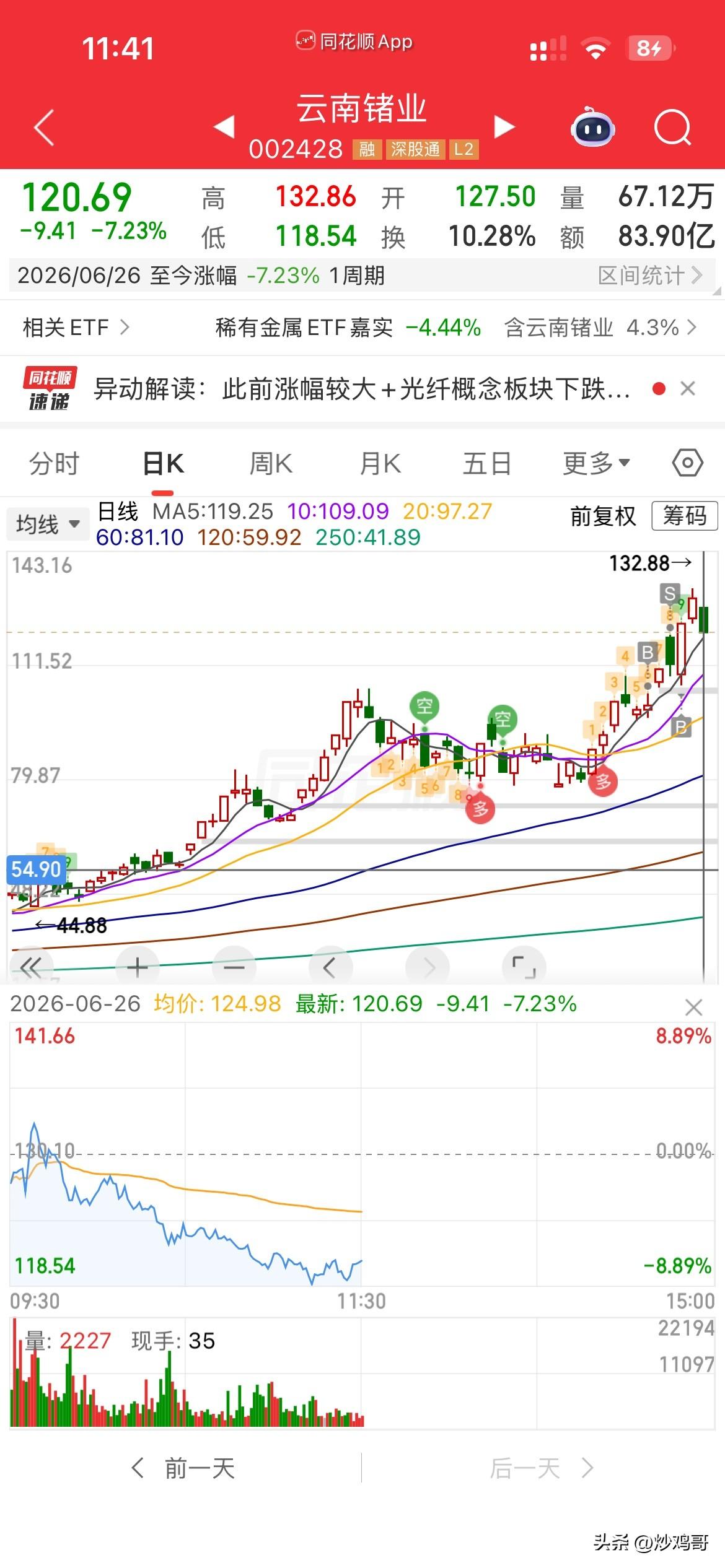Tap the 同花顺App return pill
This screenshot has width=725, height=1568.
[x=354, y=41]
